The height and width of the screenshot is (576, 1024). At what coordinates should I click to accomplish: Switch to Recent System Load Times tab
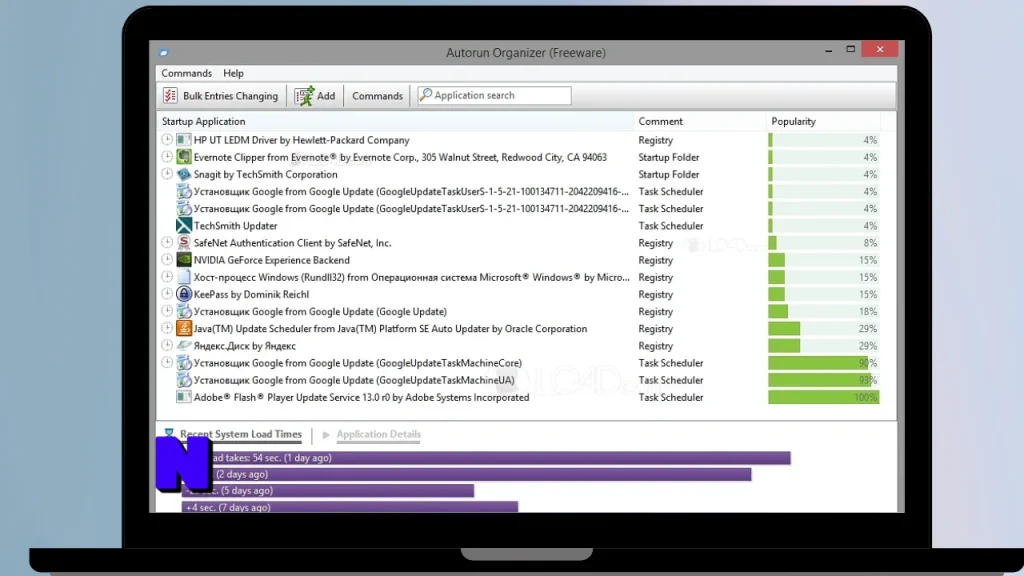tap(240, 434)
